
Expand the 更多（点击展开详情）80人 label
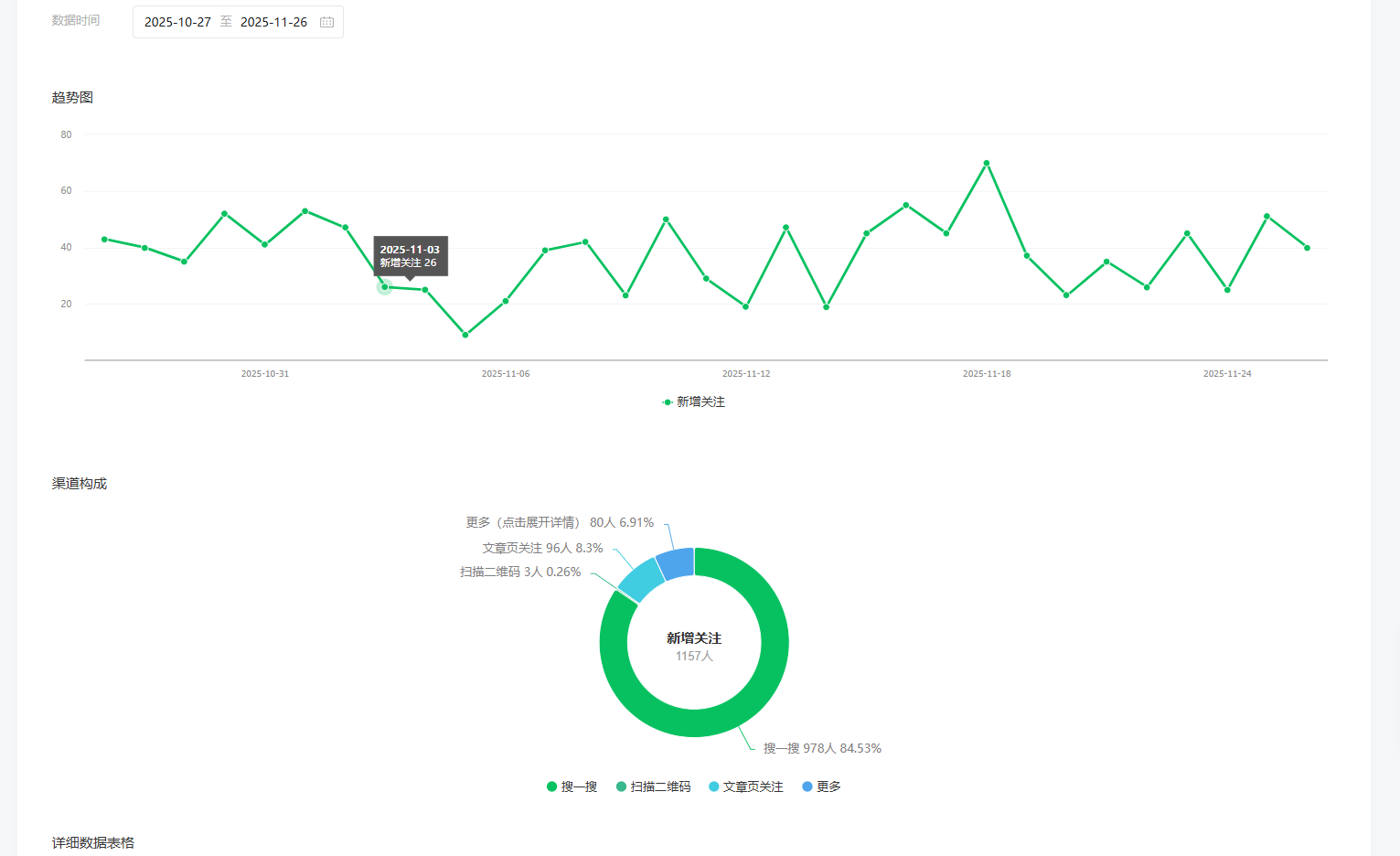[x=560, y=522]
